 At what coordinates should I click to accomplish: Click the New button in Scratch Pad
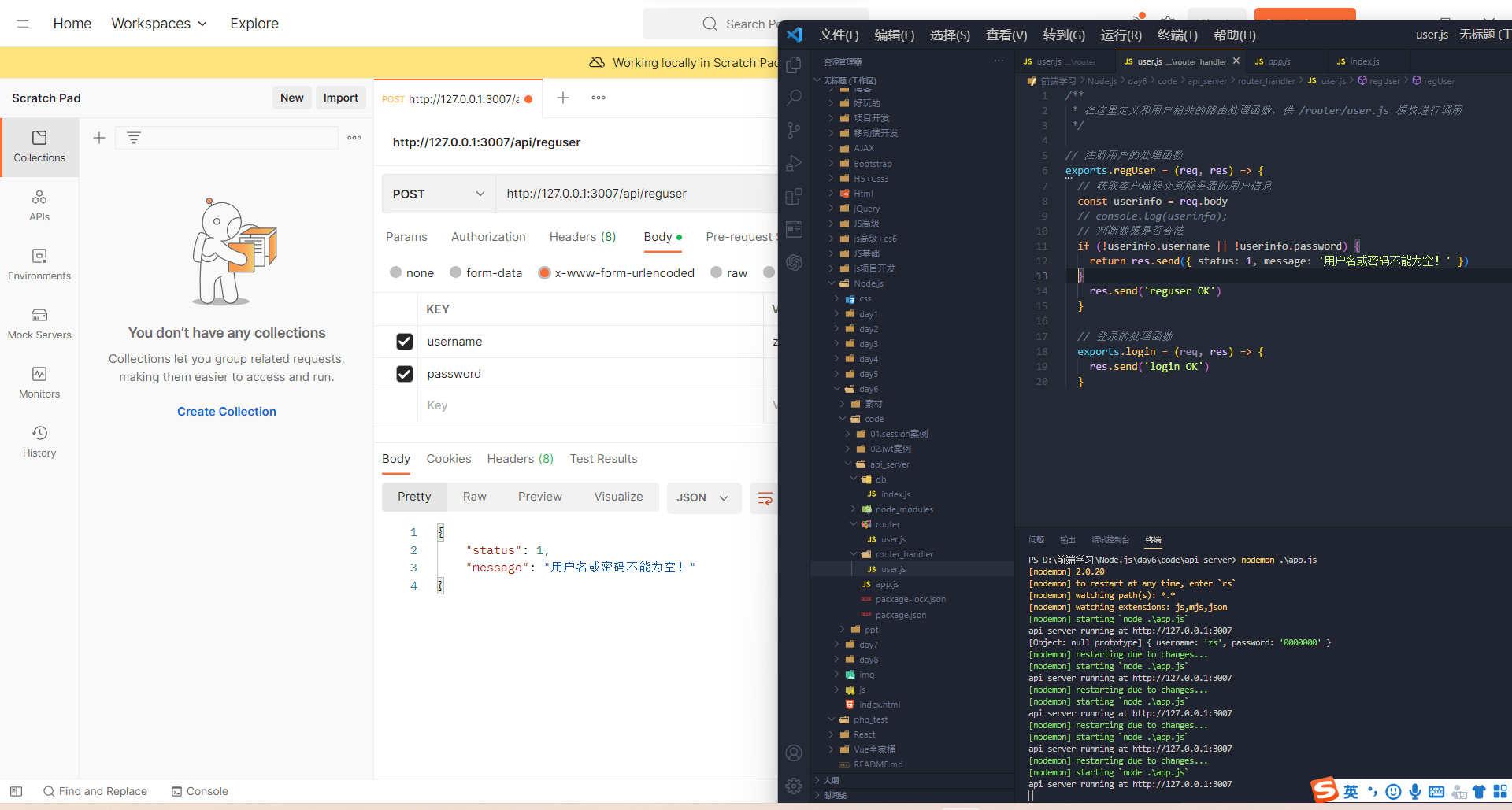[x=291, y=98]
